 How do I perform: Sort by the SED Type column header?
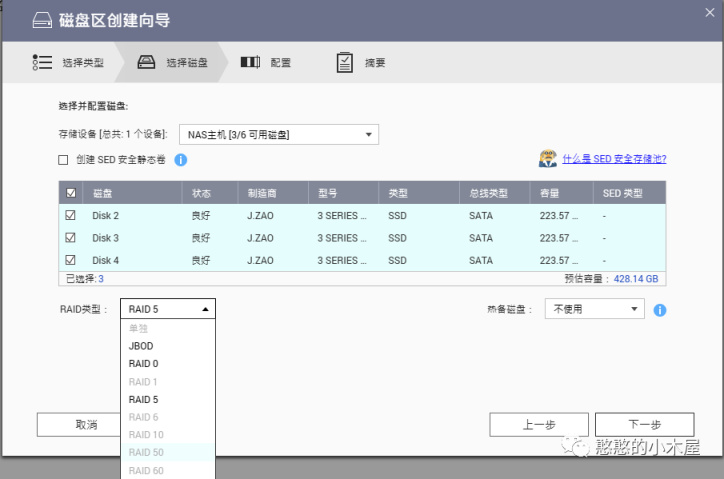click(x=629, y=193)
